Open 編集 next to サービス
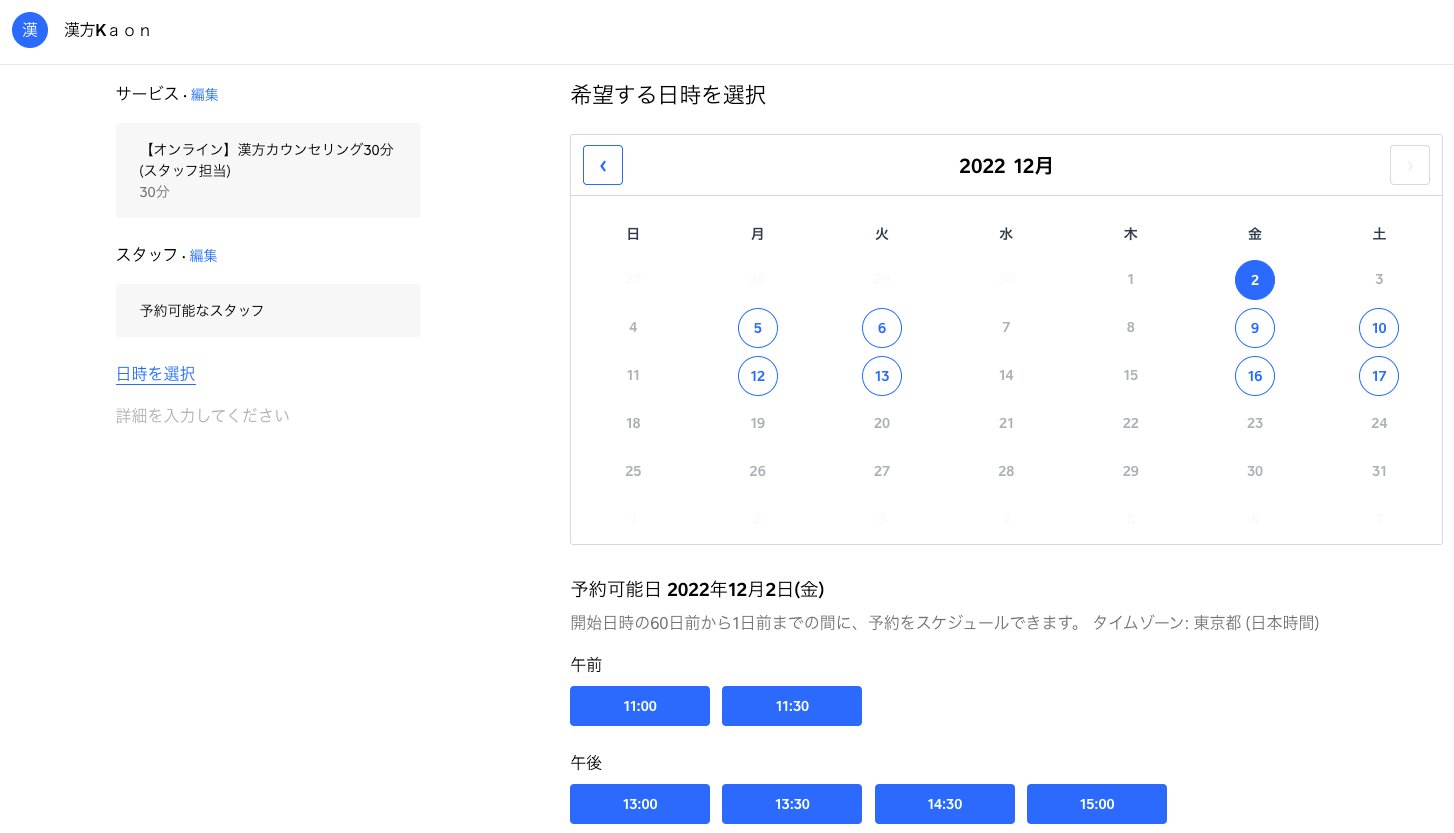Viewport: 1454px width, 833px height. (x=205, y=94)
